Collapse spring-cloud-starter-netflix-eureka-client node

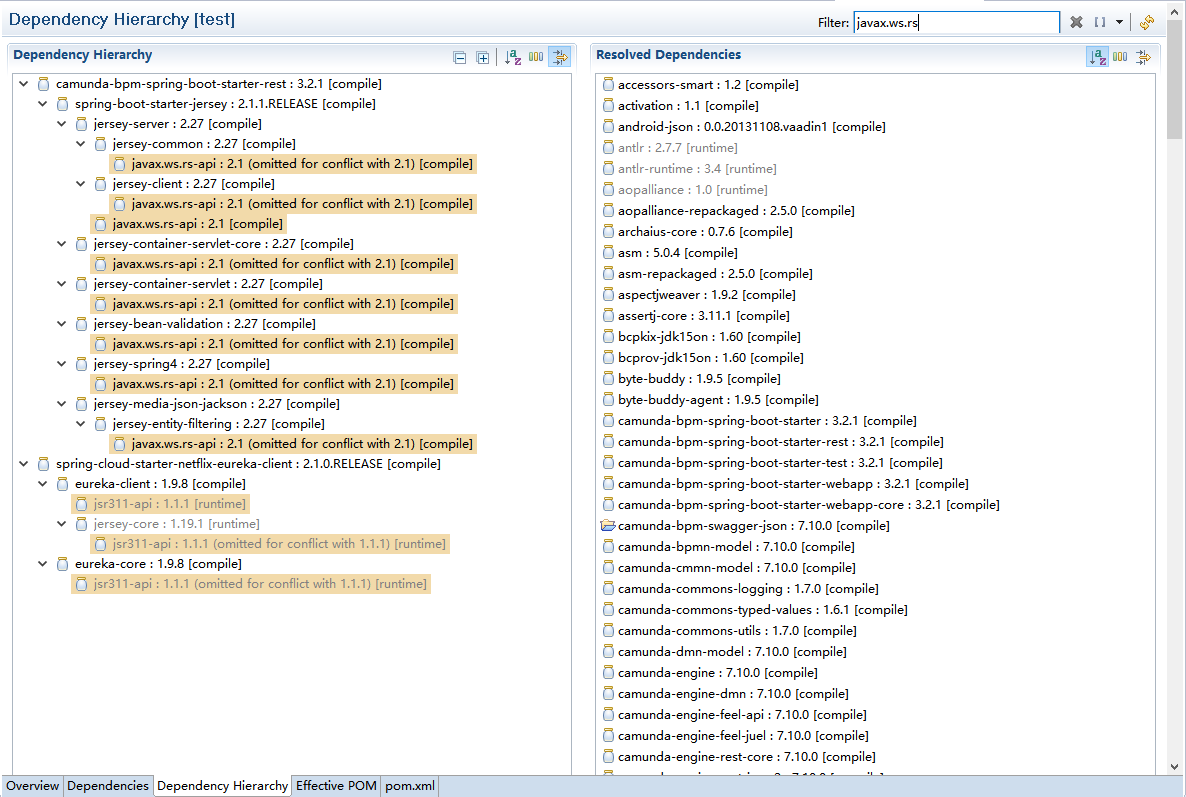tap(23, 464)
